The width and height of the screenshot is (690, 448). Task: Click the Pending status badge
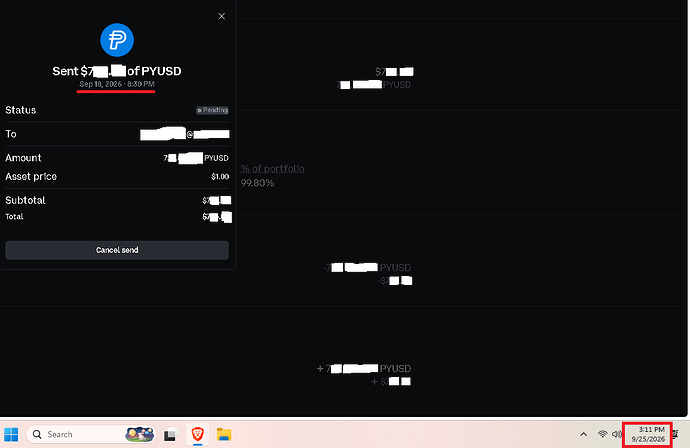[x=213, y=110]
